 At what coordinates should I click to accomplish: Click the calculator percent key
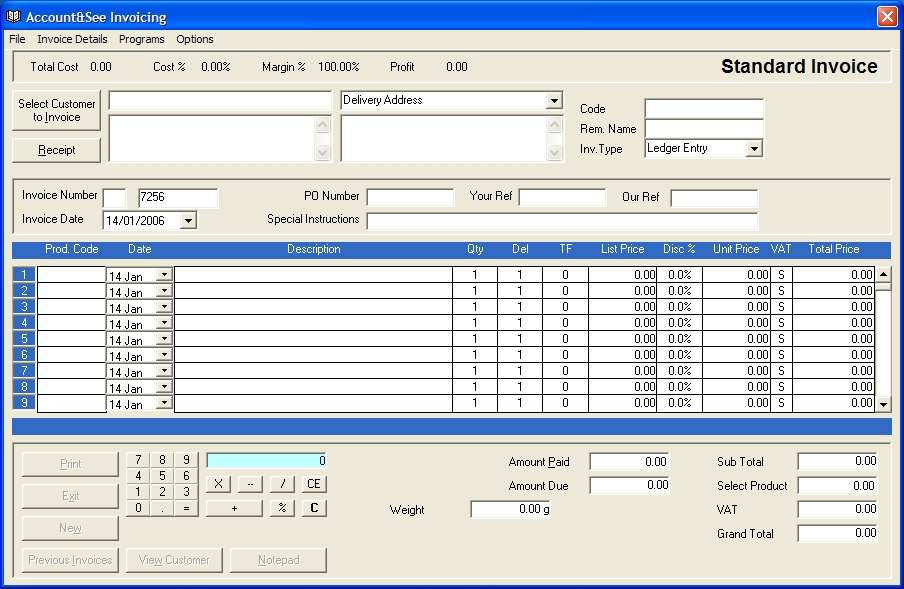tap(282, 508)
